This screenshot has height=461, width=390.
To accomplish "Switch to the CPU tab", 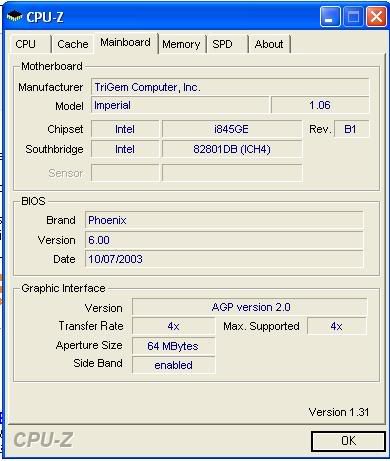I will pyautogui.click(x=30, y=44).
